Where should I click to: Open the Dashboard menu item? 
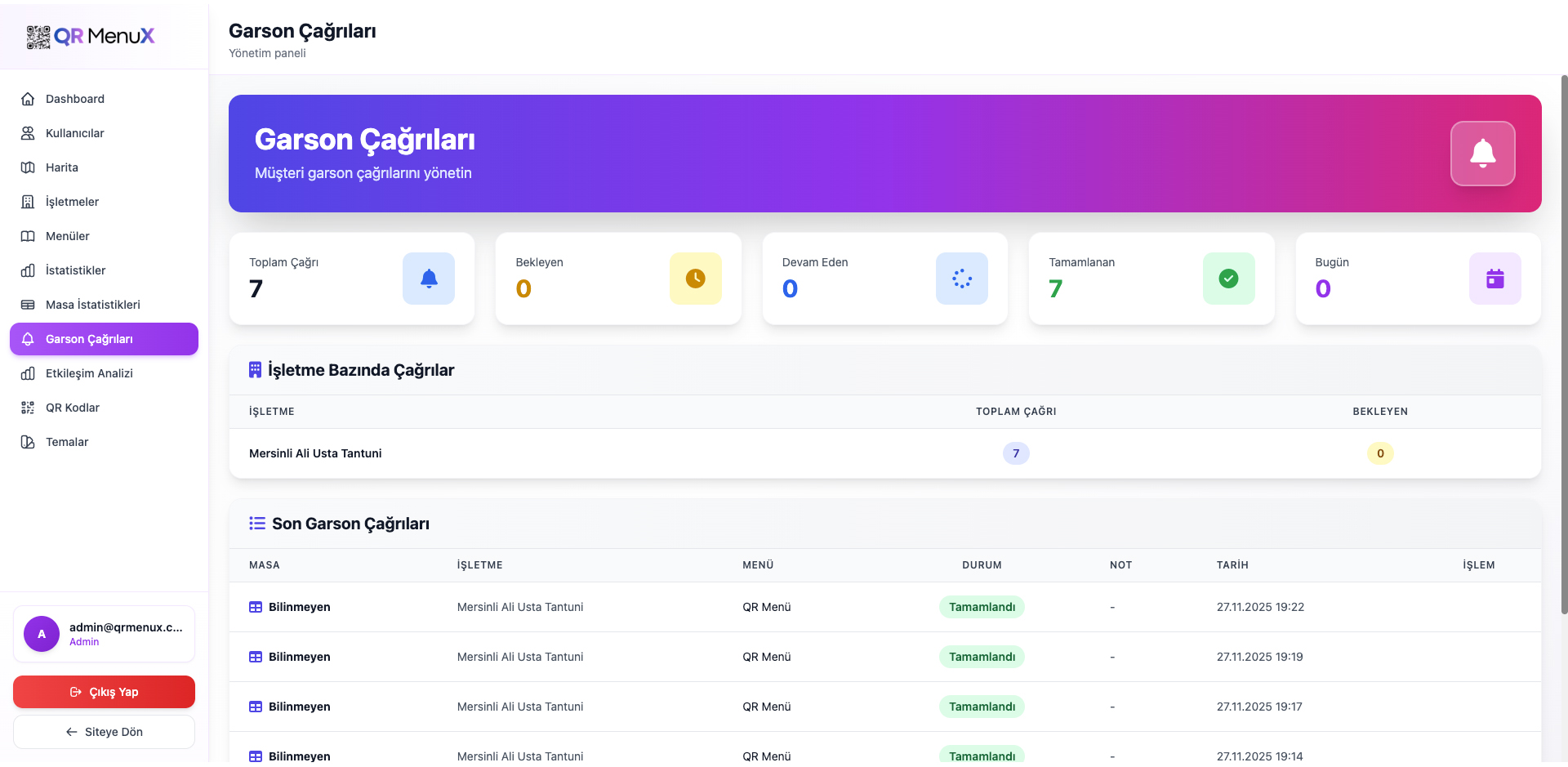[x=75, y=99]
